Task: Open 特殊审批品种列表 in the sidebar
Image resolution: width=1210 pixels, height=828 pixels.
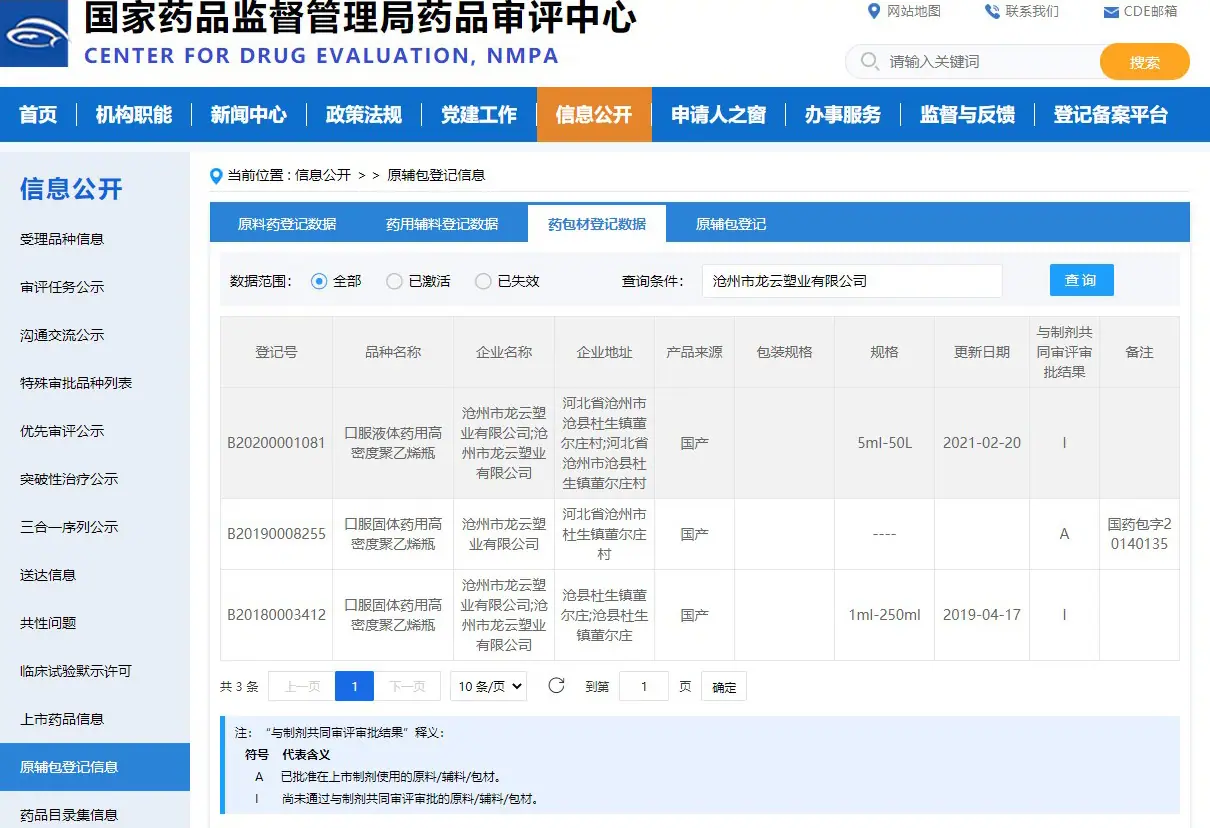Action: [x=76, y=383]
